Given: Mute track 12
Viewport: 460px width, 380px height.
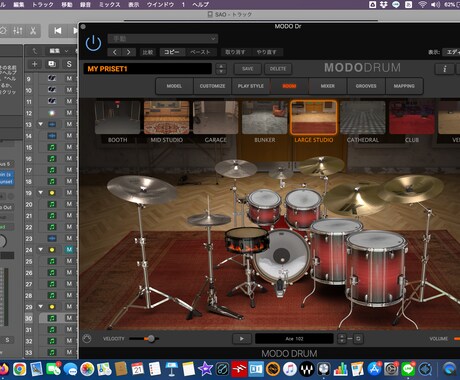Looking at the screenshot, I should click(x=69, y=113).
